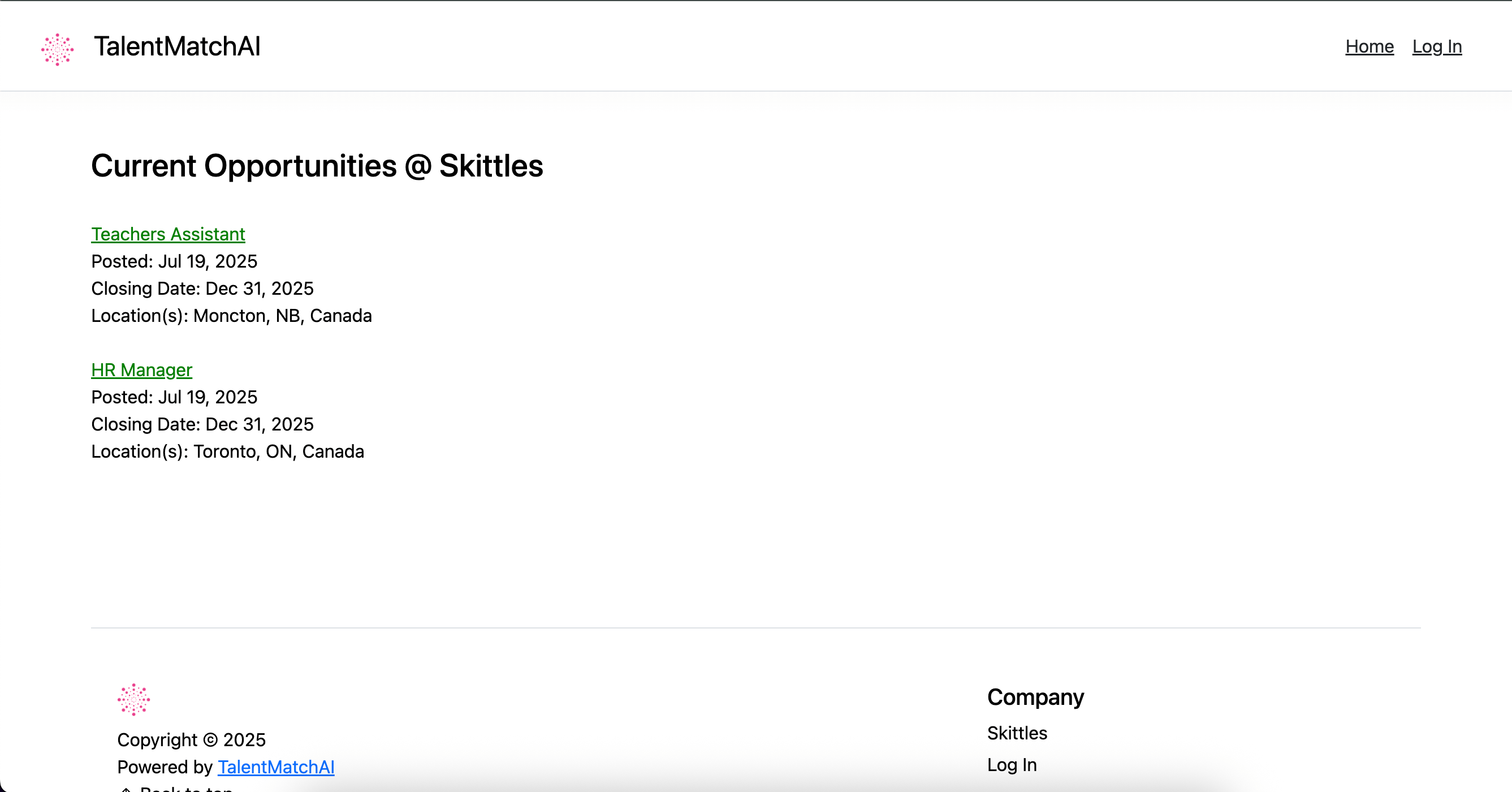Open the Teachers Assistant job posting

[168, 234]
